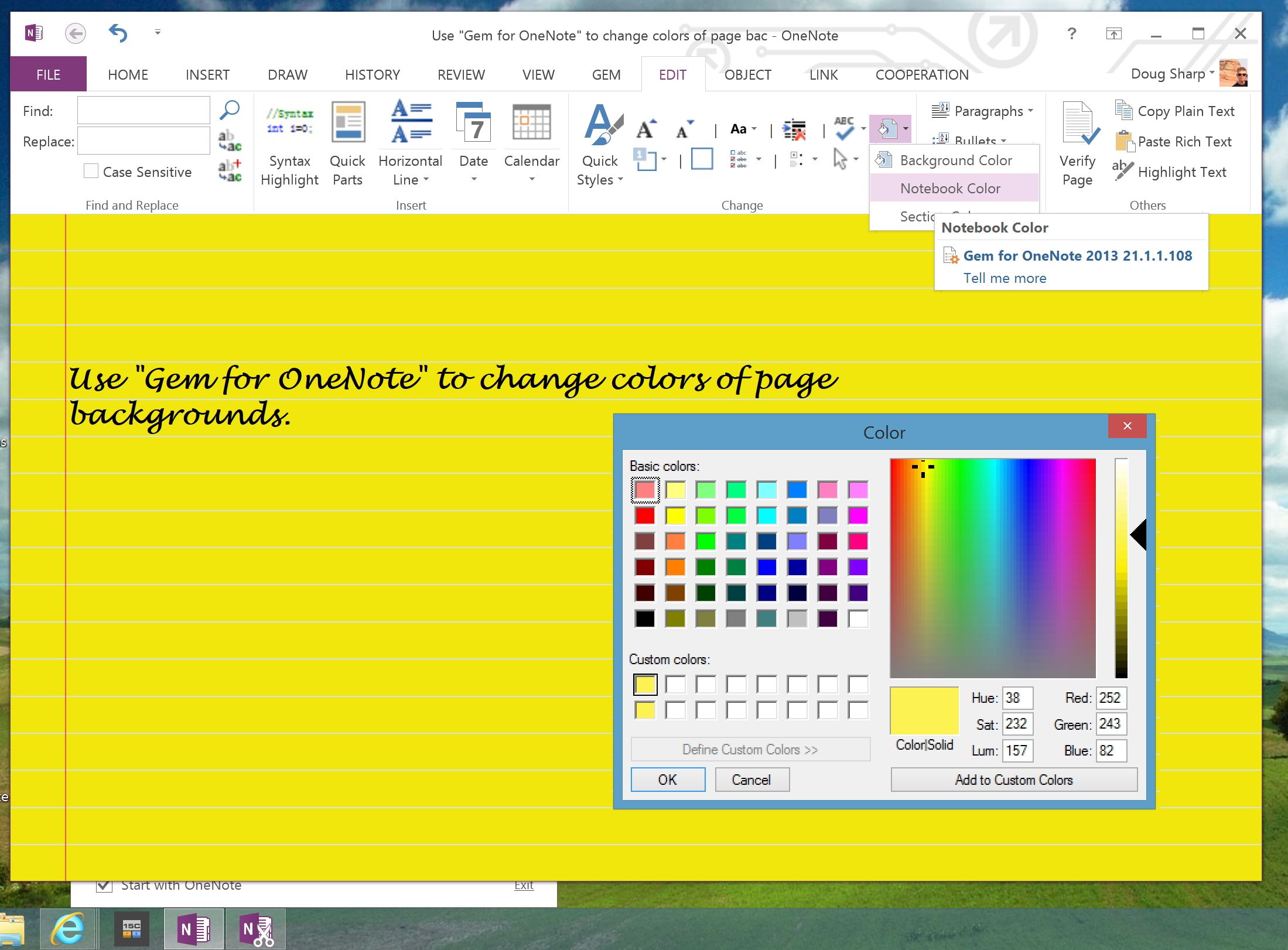Switch to the COOPERATION ribbon tab
This screenshot has height=950, width=1288.
tap(922, 74)
